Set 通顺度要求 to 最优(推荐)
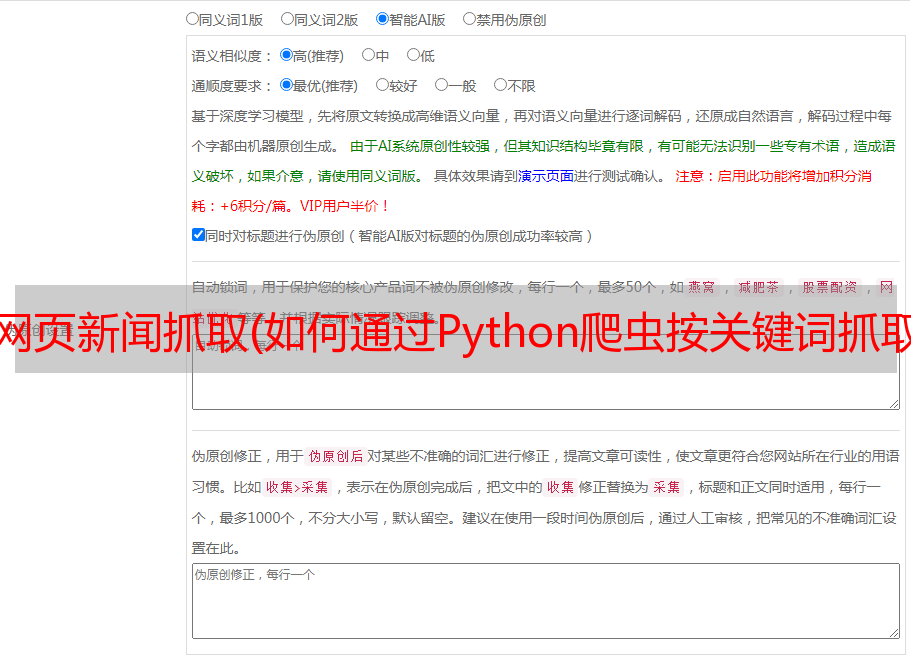911x658 pixels. tap(286, 85)
